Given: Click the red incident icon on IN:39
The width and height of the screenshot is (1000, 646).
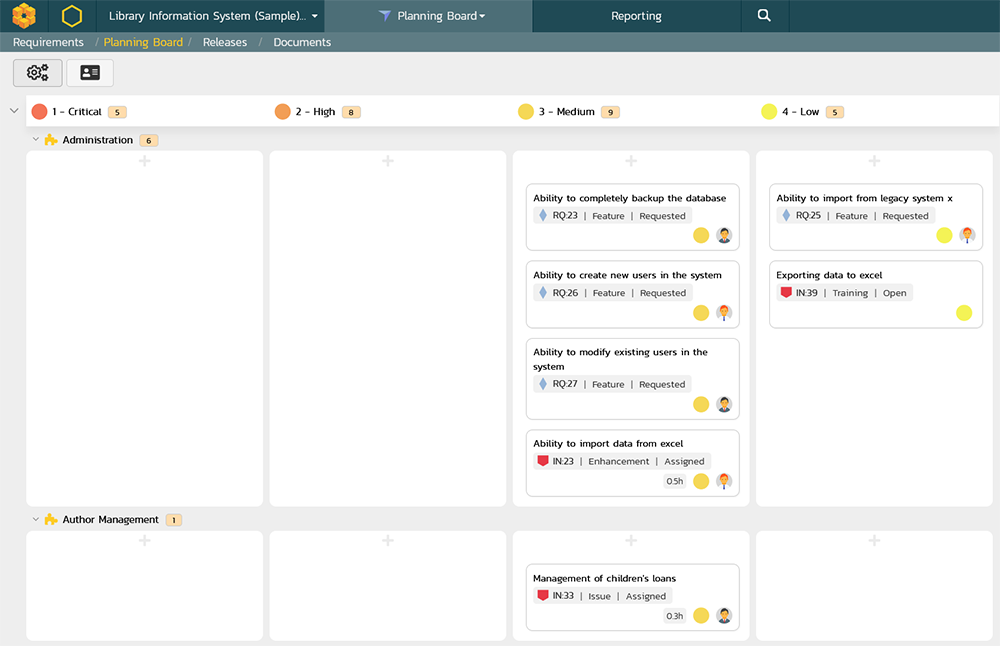Looking at the screenshot, I should click(x=786, y=293).
